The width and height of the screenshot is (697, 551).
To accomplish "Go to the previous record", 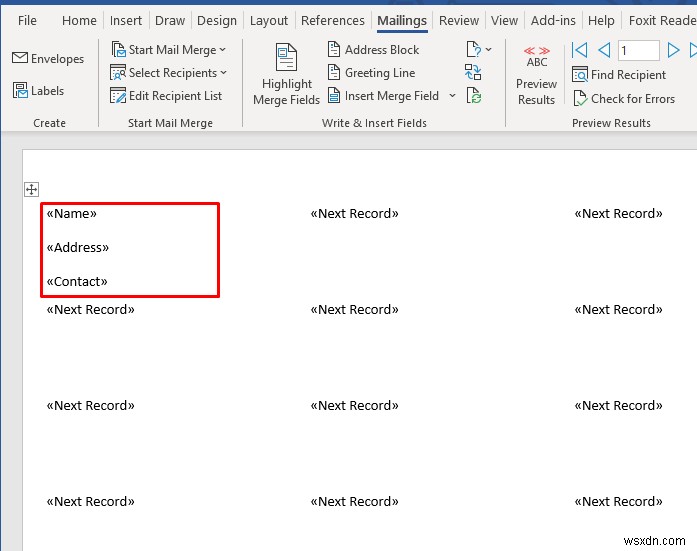I will (x=604, y=50).
